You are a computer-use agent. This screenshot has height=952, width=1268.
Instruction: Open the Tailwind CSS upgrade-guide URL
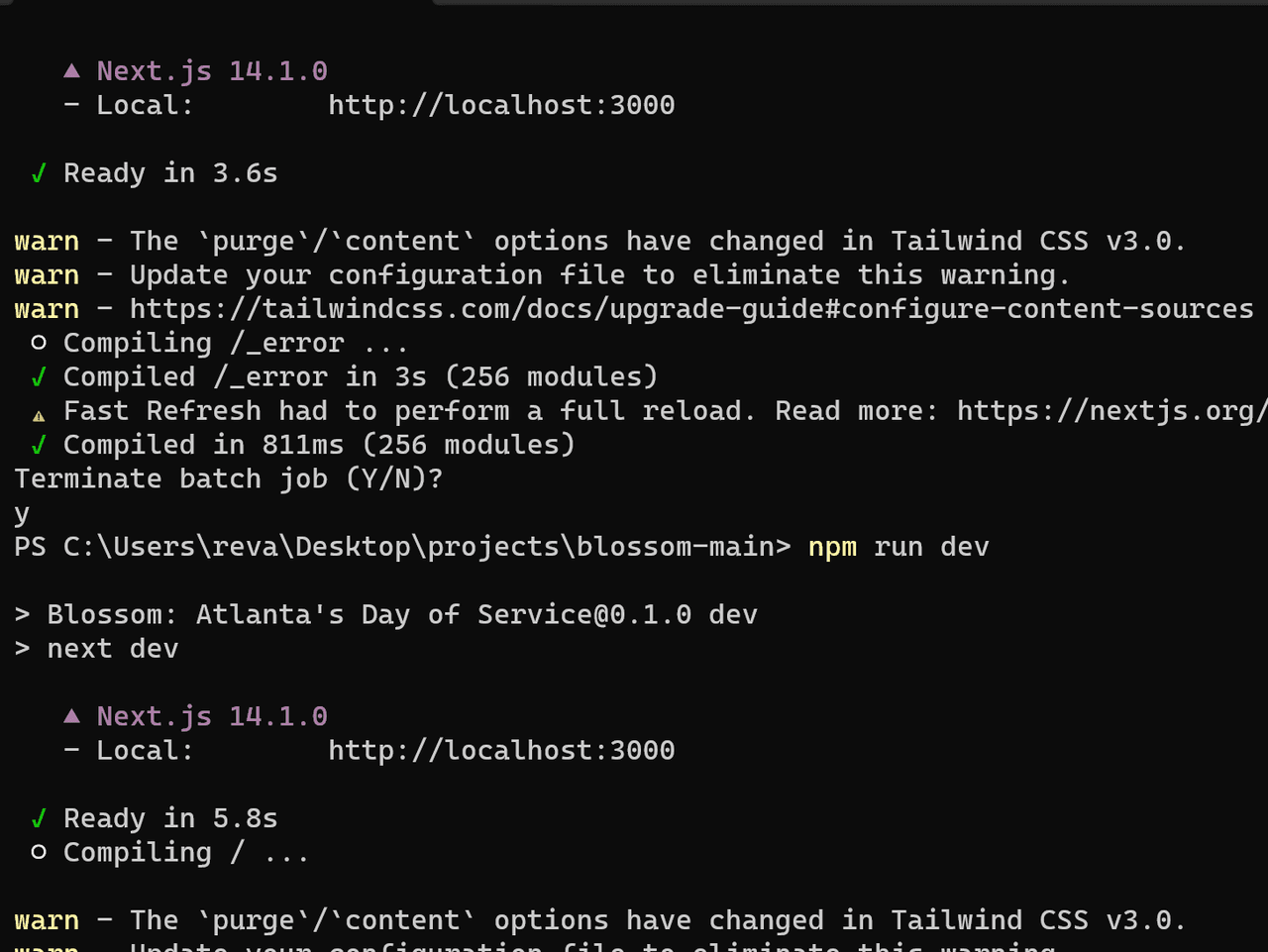(x=691, y=309)
